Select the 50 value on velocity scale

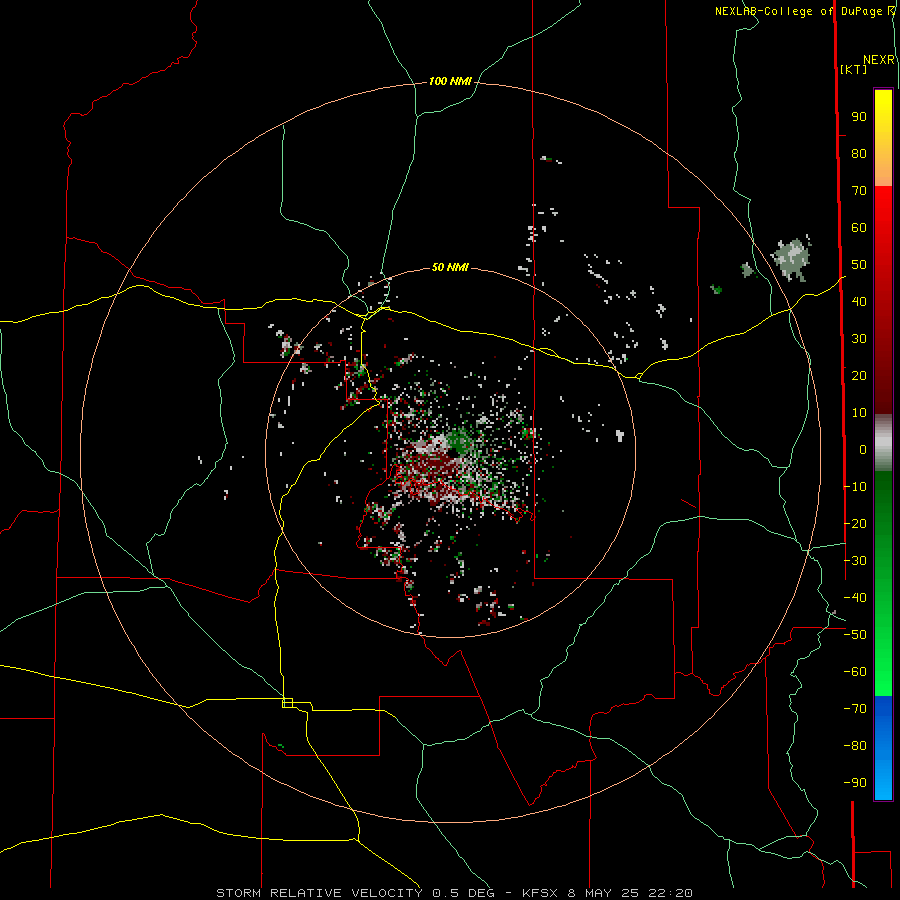click(859, 265)
